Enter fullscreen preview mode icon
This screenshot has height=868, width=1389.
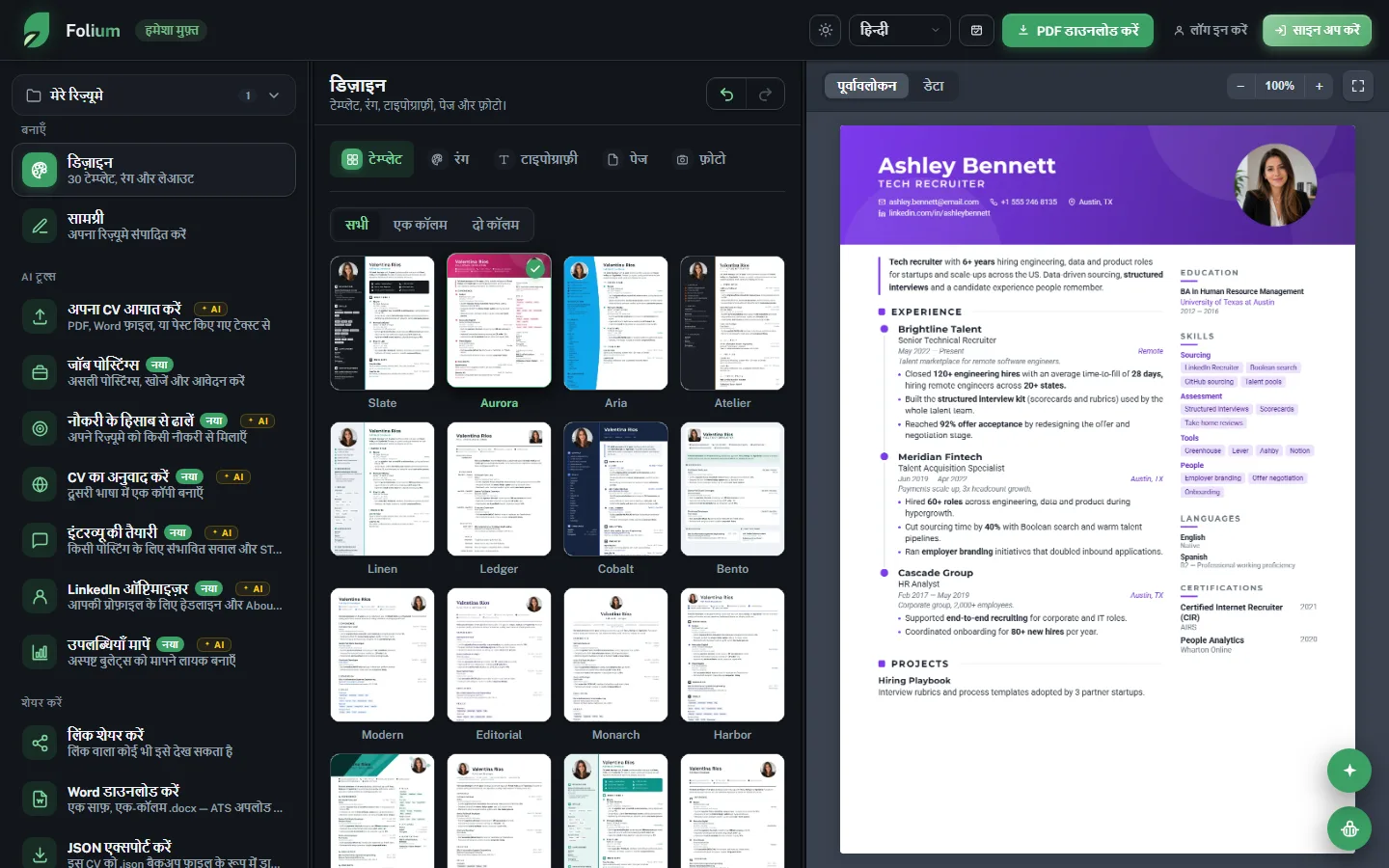tap(1358, 86)
